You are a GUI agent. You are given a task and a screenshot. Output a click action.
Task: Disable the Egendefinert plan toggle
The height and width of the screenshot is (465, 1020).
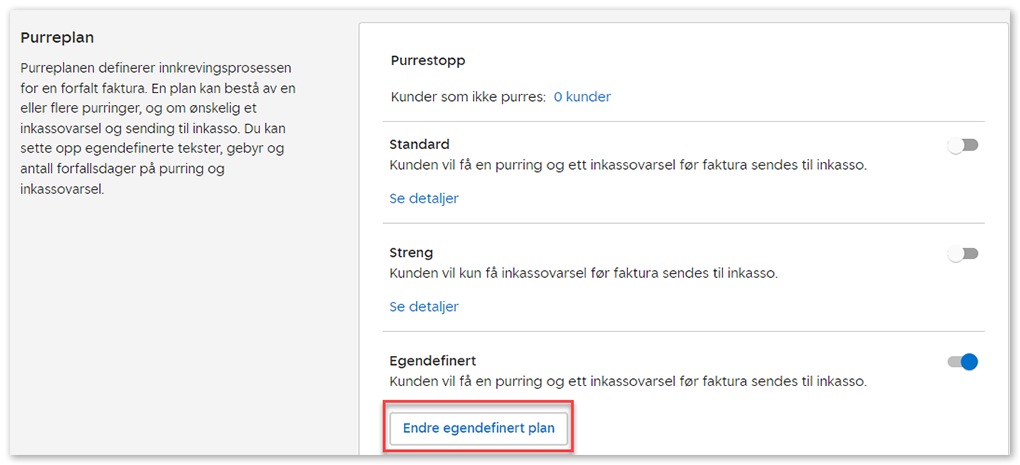[962, 362]
